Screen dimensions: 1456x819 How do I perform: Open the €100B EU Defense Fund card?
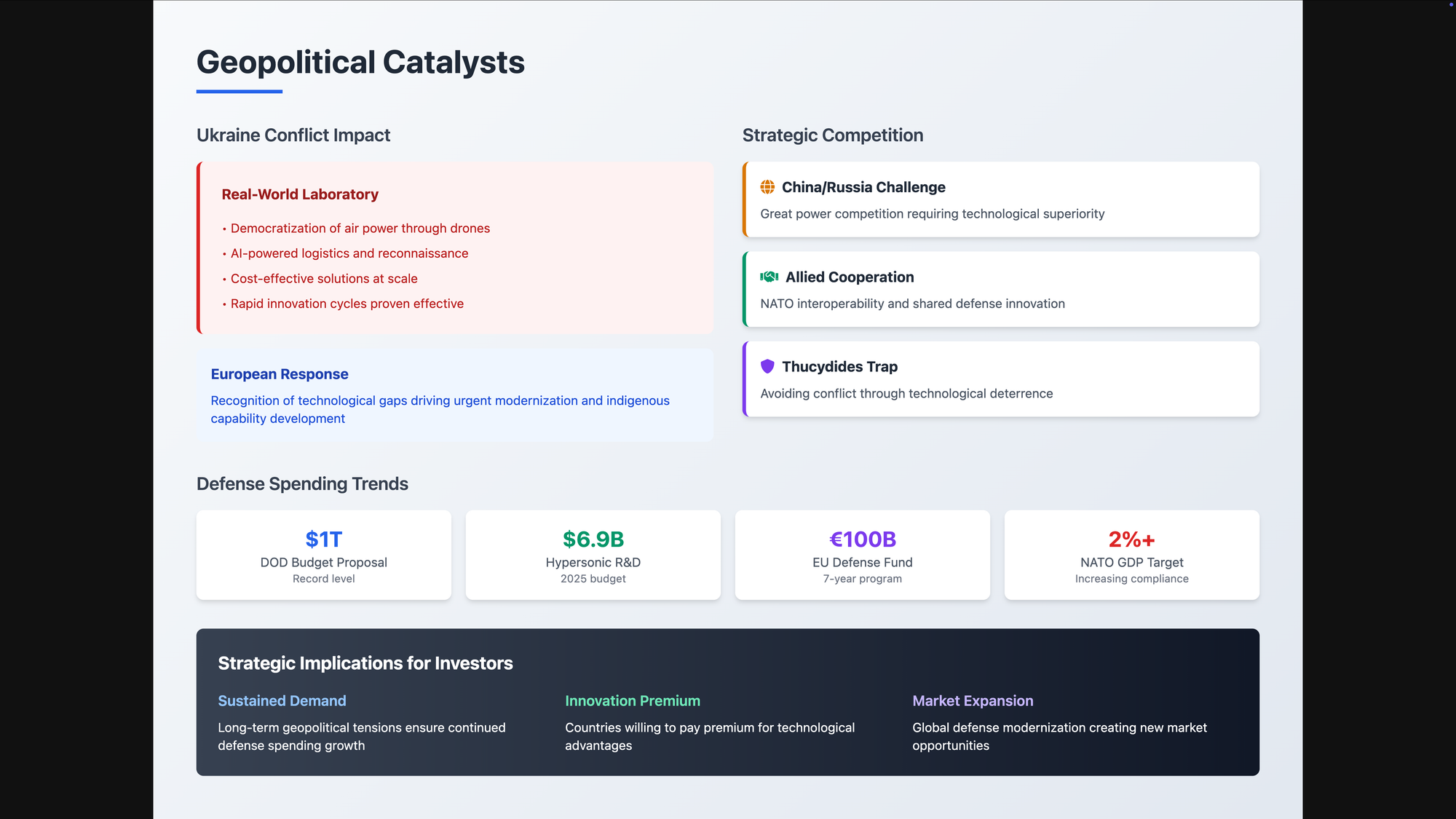click(862, 555)
